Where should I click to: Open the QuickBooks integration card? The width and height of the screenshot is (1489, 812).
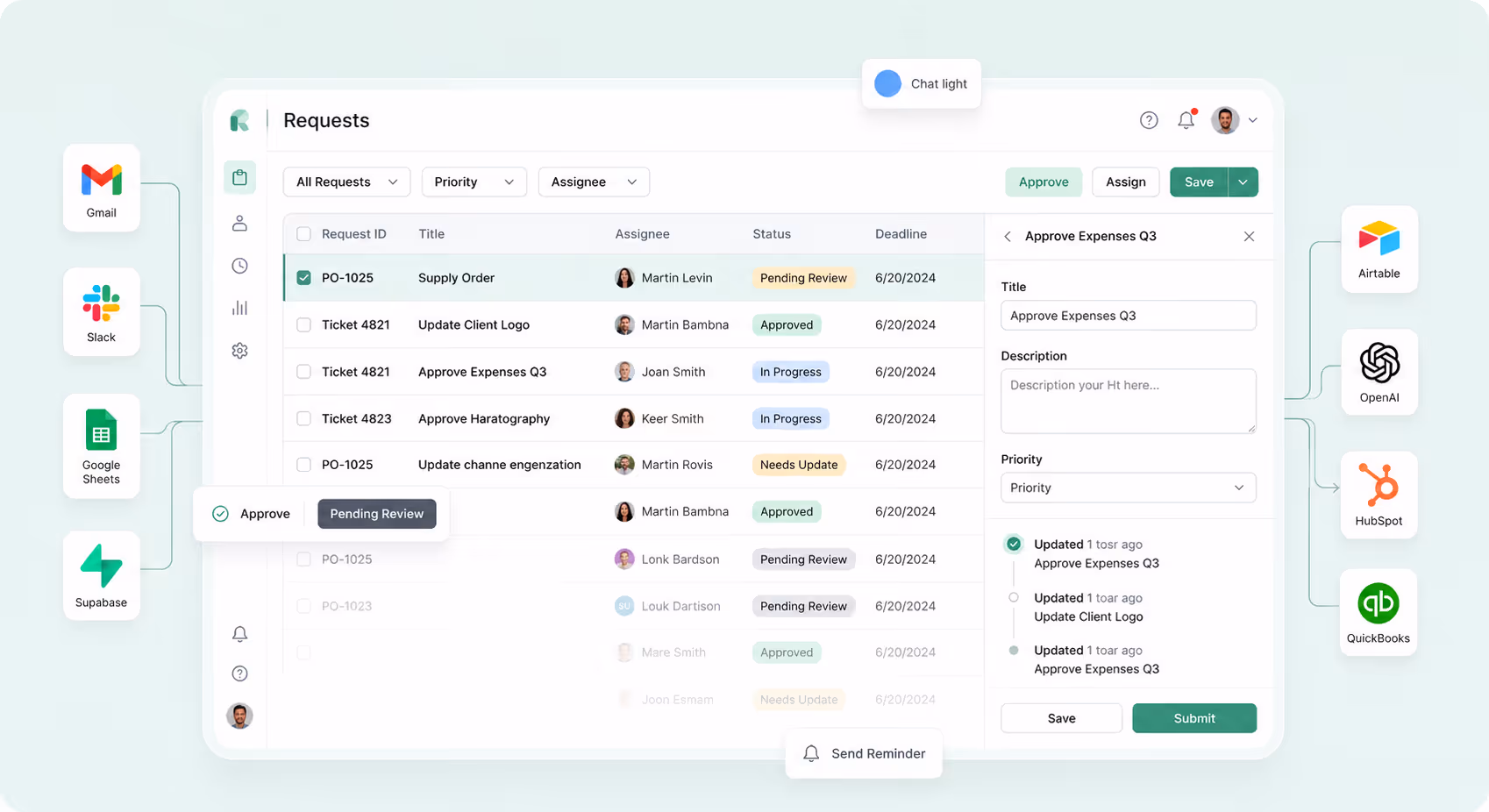pos(1379,612)
